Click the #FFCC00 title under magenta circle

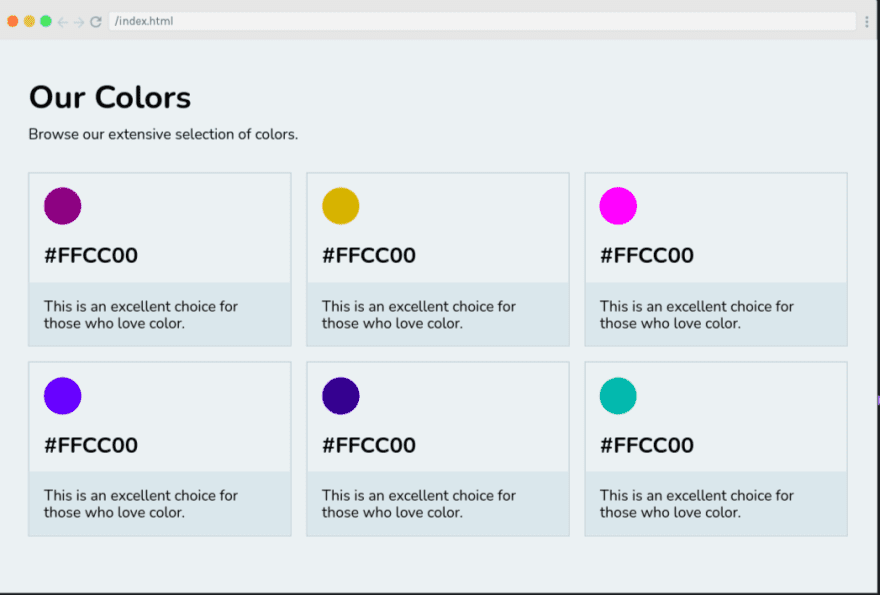(x=646, y=256)
